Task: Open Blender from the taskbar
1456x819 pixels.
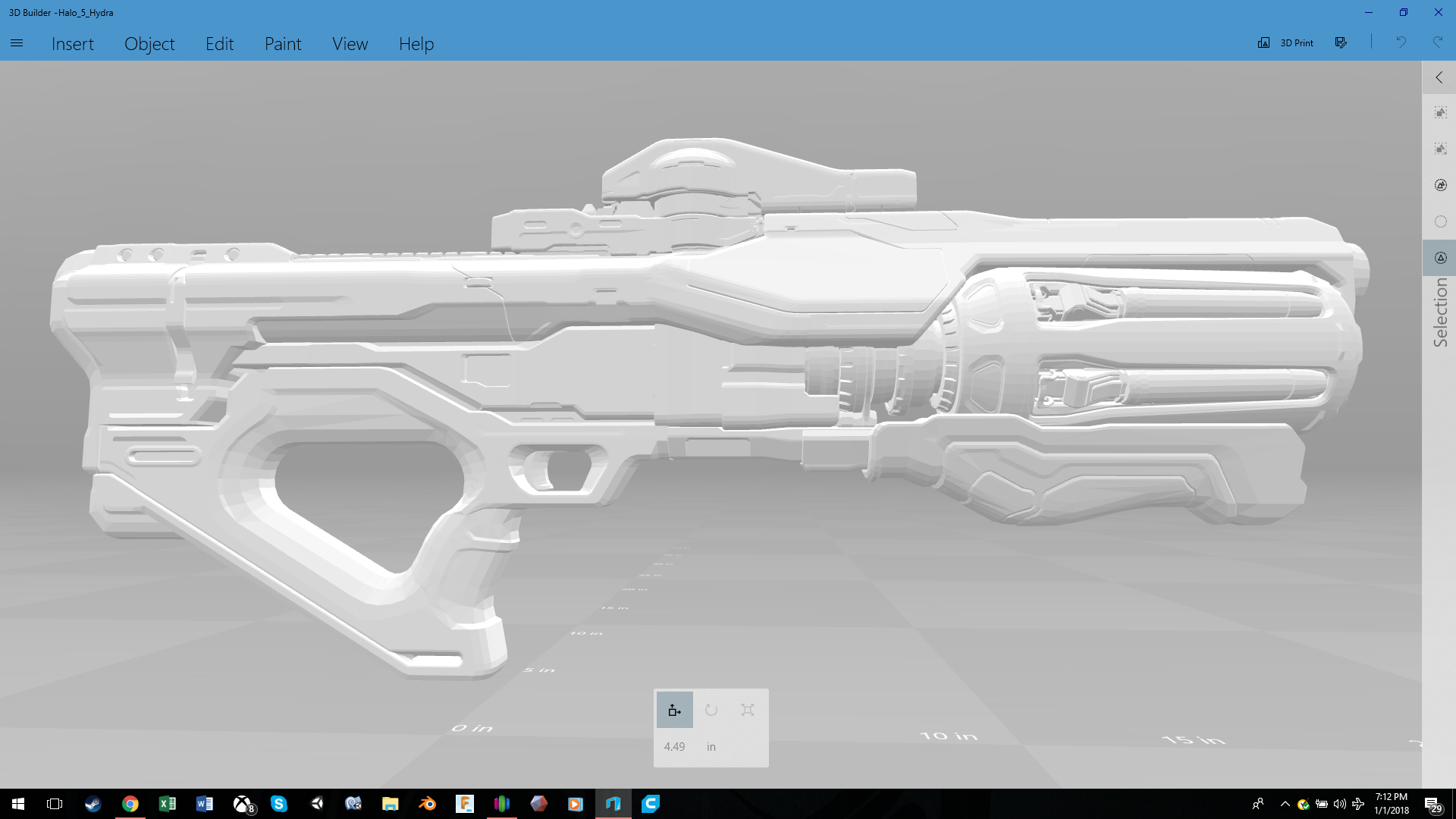Action: point(428,804)
